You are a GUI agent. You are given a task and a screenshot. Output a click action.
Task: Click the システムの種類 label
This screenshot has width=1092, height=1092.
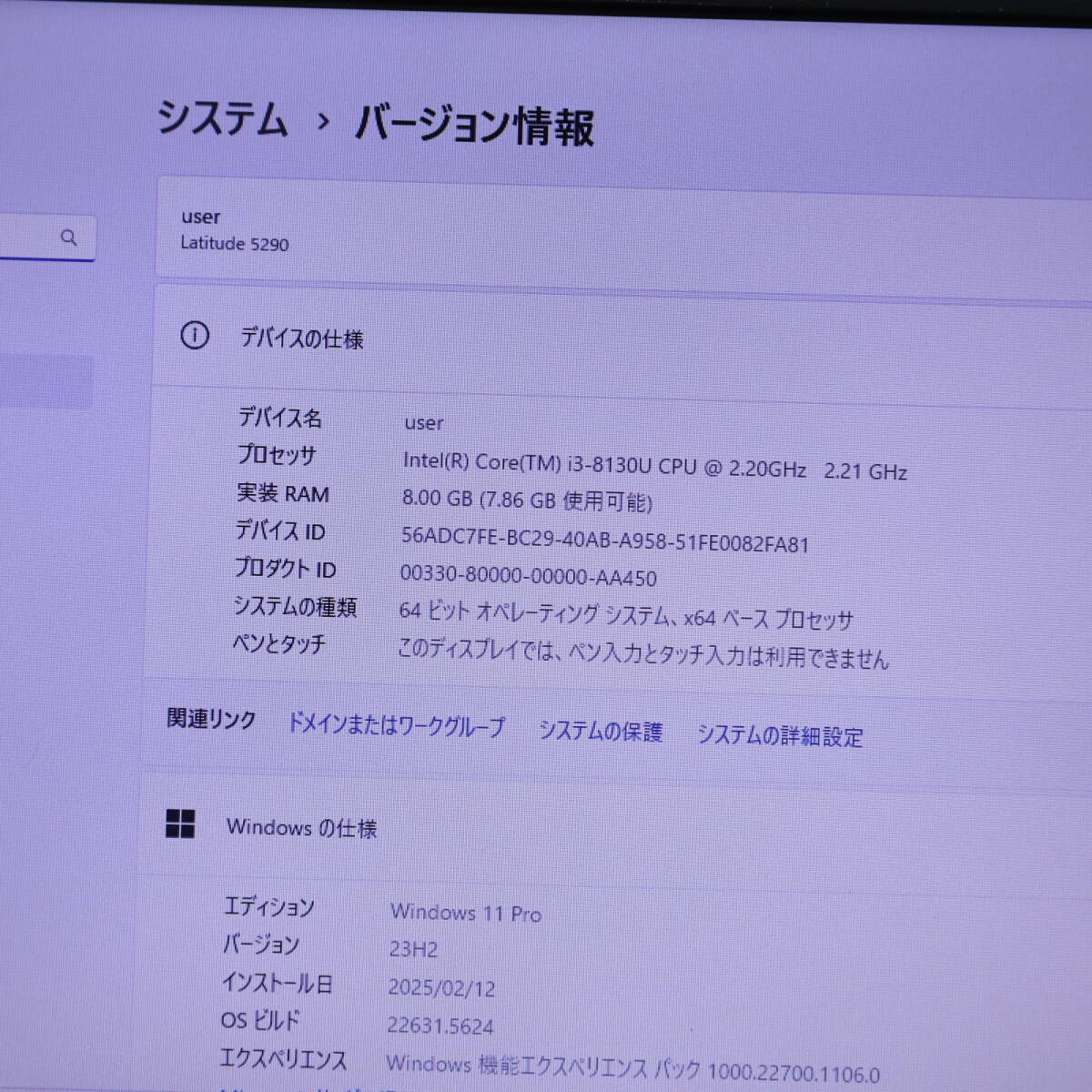pyautogui.click(x=295, y=607)
